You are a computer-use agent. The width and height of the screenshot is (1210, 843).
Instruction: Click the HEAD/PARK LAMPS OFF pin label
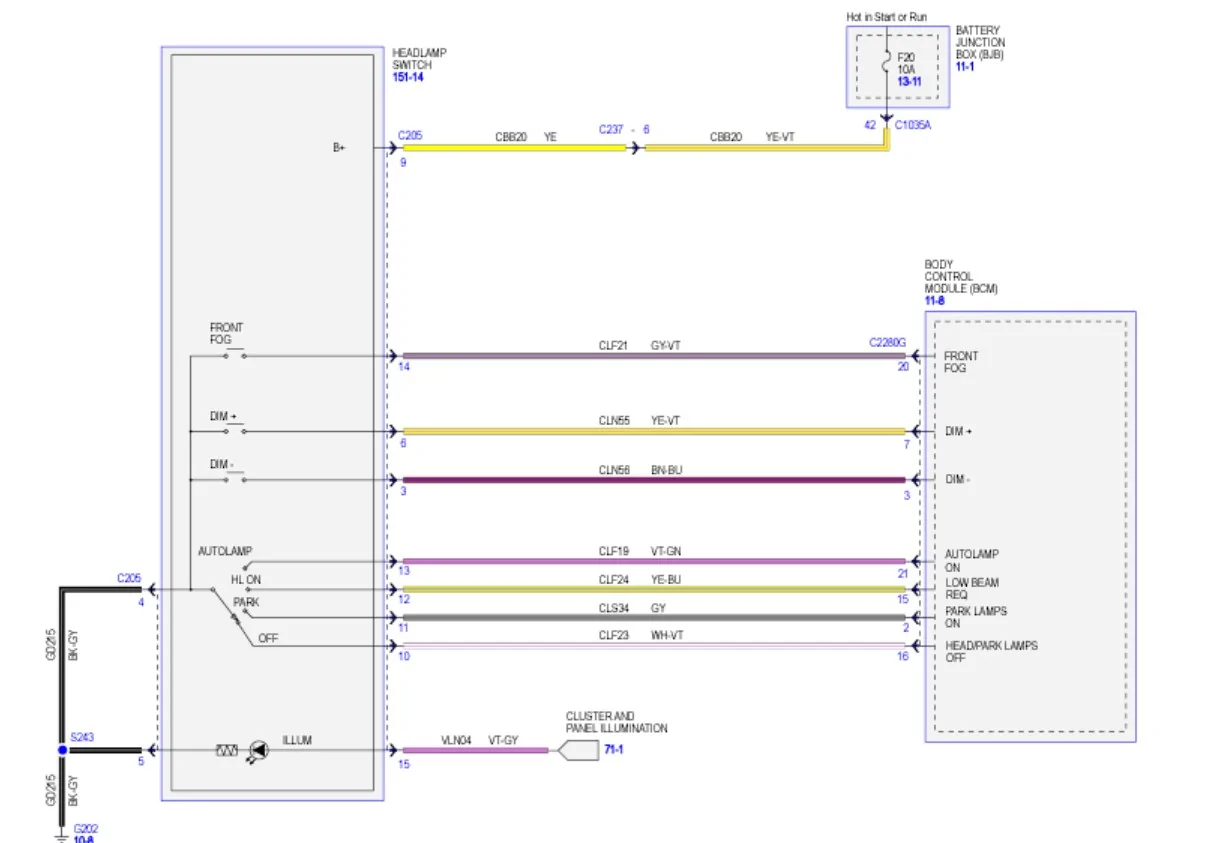(991, 651)
